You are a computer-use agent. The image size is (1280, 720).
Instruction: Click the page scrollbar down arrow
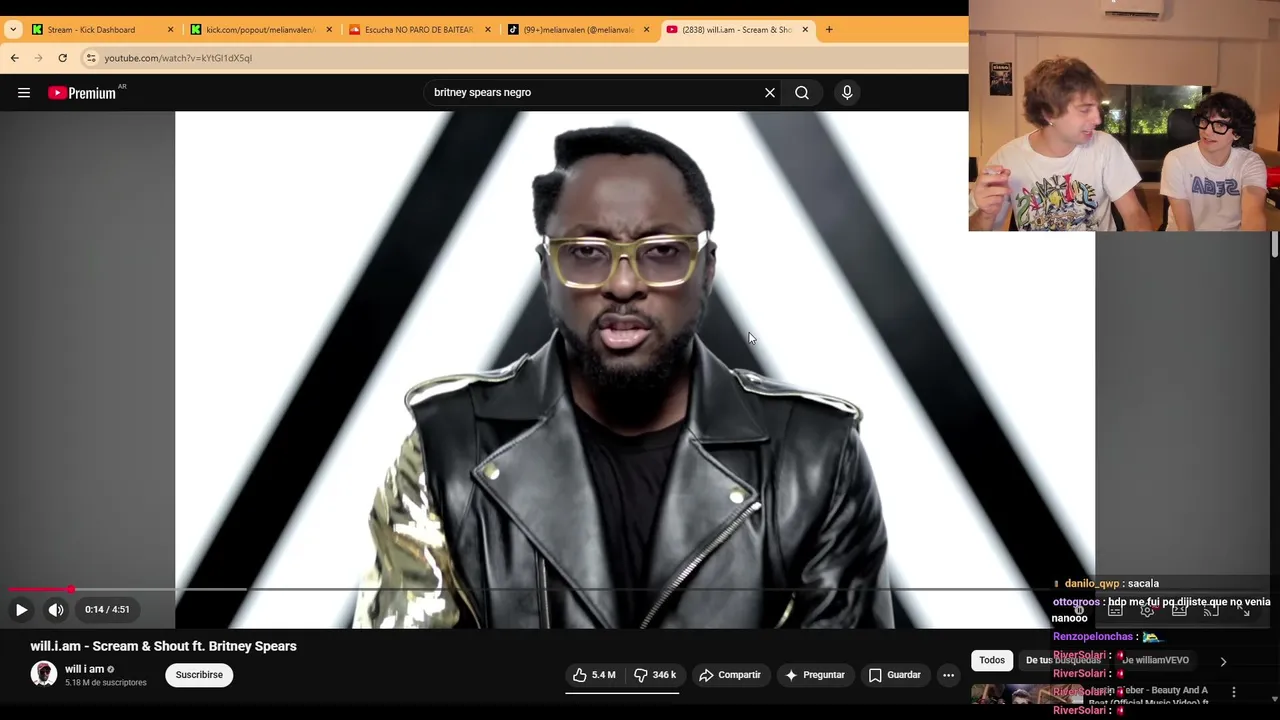pos(1275,699)
